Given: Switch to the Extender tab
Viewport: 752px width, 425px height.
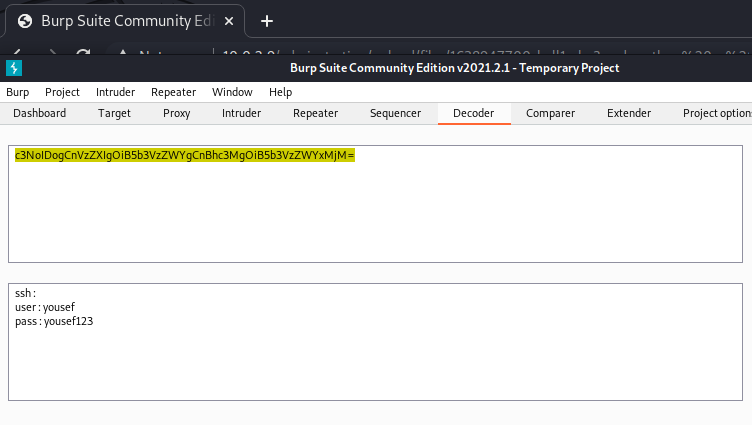Looking at the screenshot, I should (629, 113).
